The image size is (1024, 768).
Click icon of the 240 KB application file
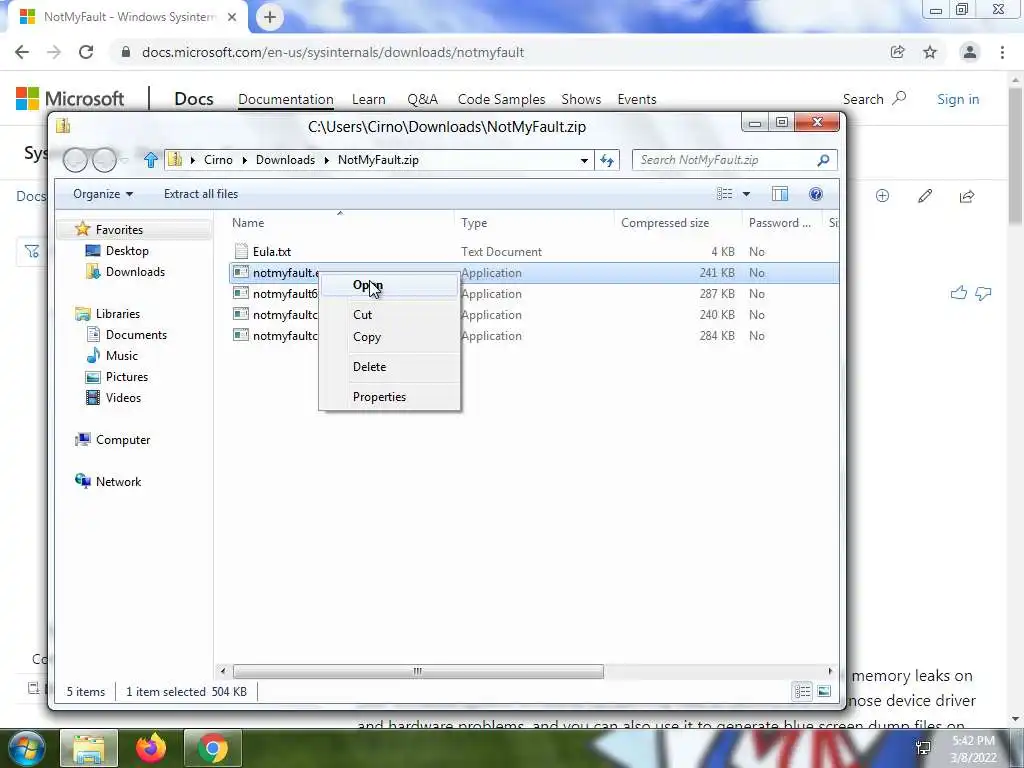(x=241, y=314)
